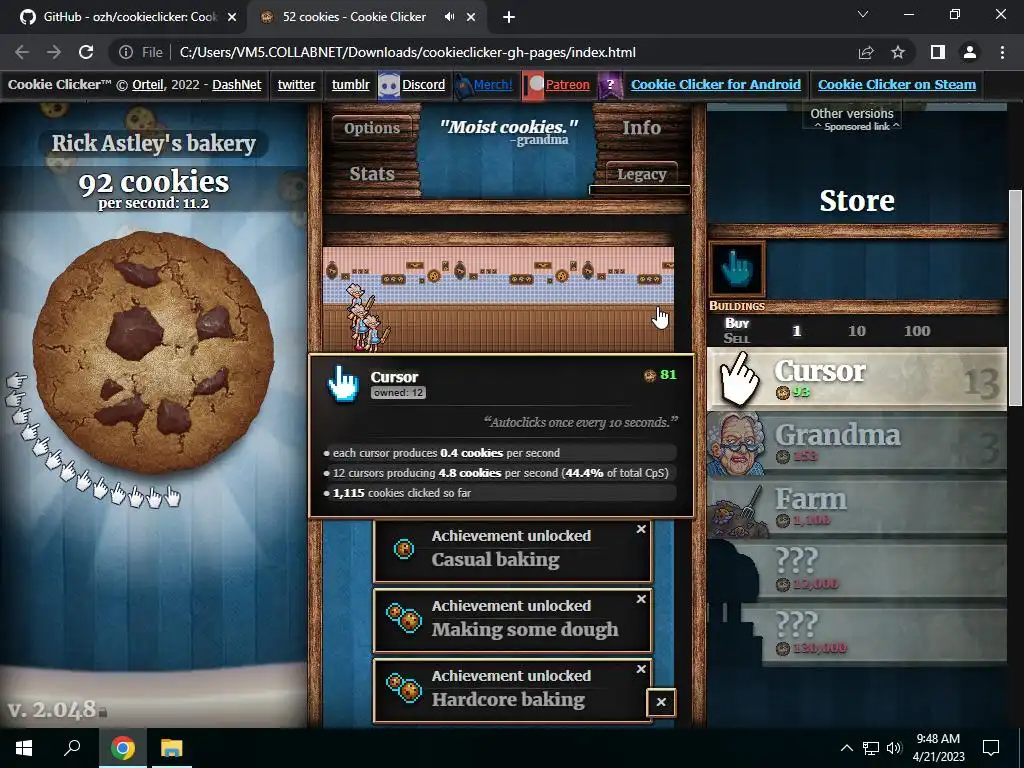Close all notifications with the corner X button
Screen dimensions: 1024x768
click(x=661, y=702)
